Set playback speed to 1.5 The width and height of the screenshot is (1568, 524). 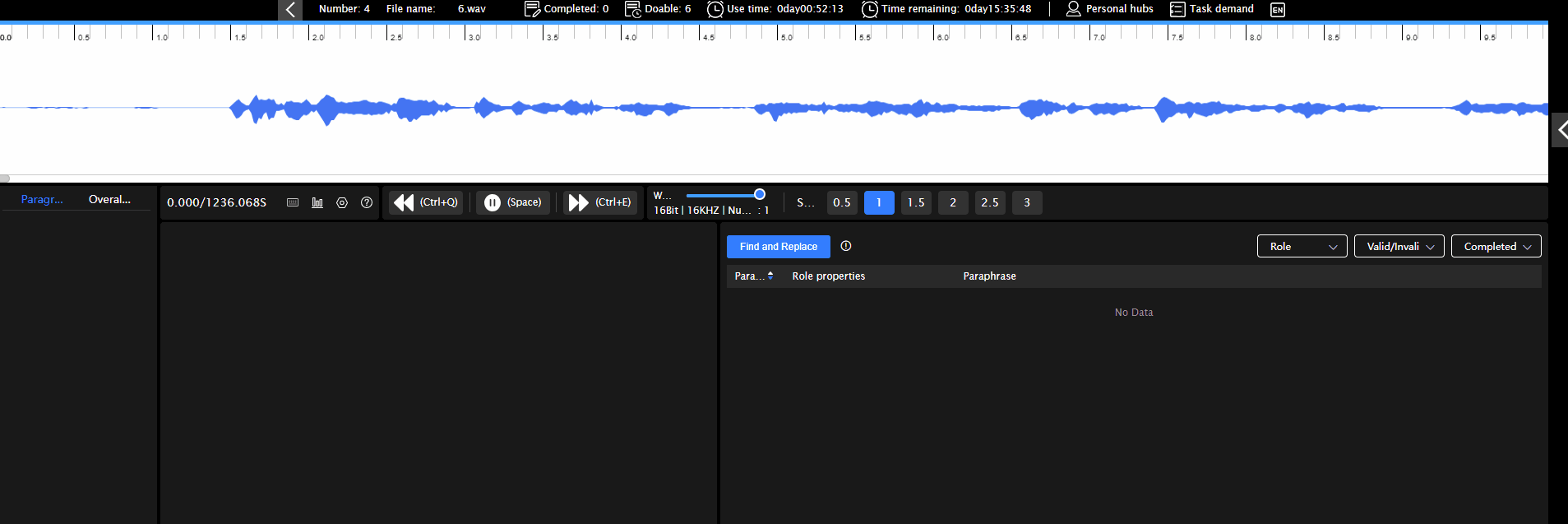(916, 202)
